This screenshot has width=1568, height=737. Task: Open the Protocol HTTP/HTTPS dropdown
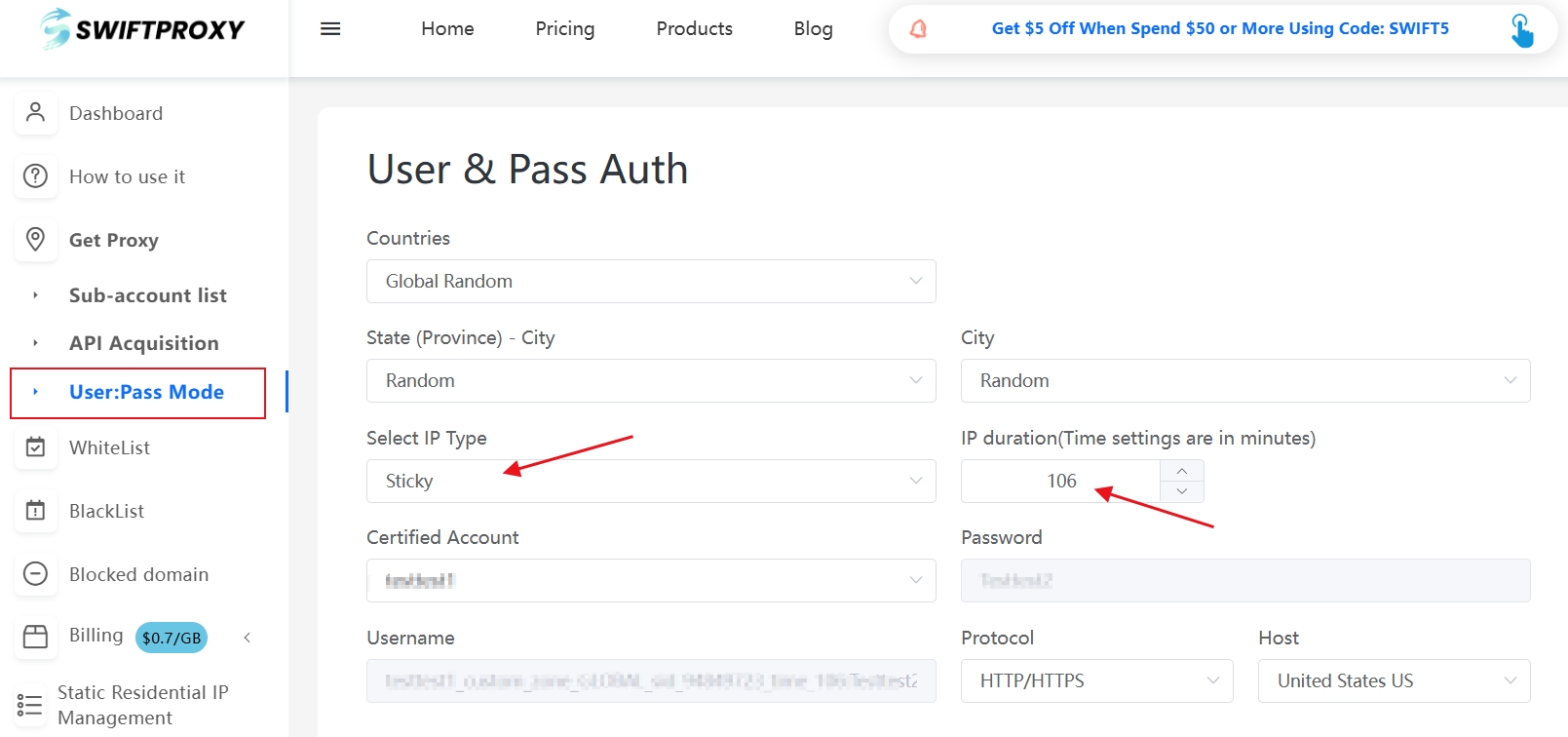pyautogui.click(x=1096, y=681)
